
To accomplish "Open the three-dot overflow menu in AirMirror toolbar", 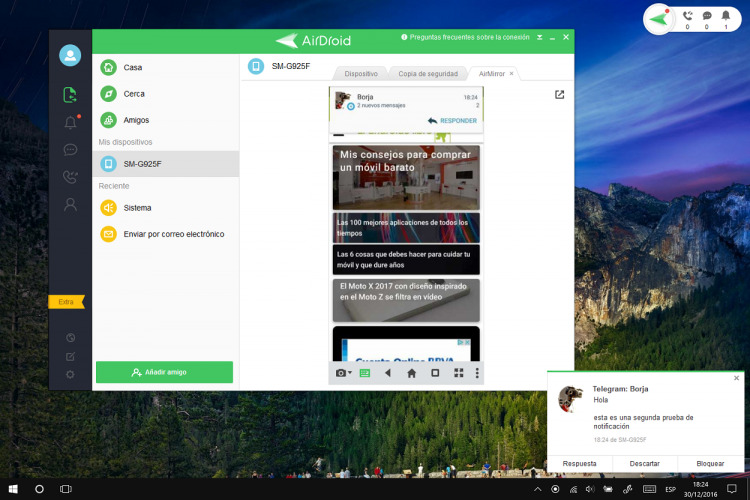I will point(478,373).
